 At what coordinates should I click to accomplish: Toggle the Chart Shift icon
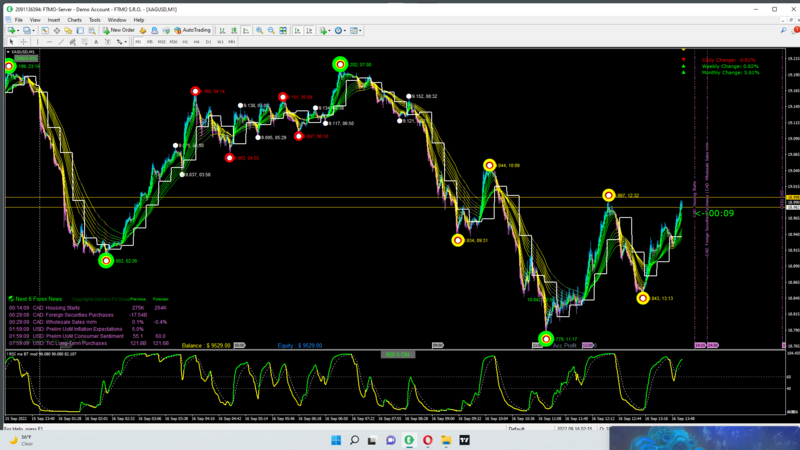[x=309, y=31]
